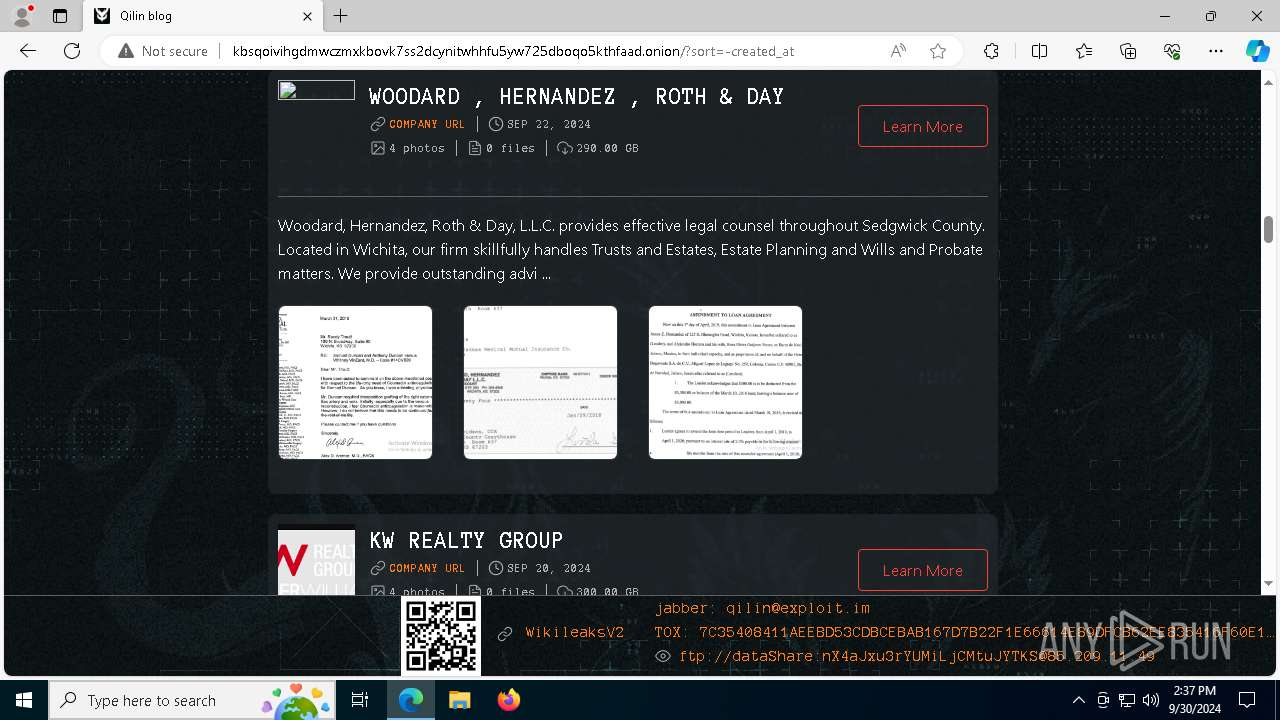Open File Explorer on taskbar

point(459,700)
